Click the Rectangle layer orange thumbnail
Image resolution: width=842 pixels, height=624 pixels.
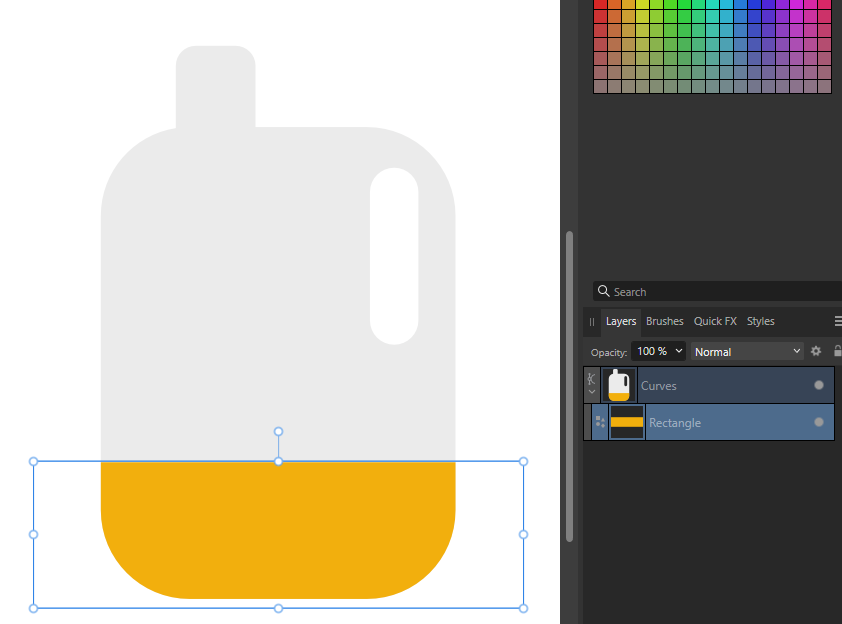627,422
